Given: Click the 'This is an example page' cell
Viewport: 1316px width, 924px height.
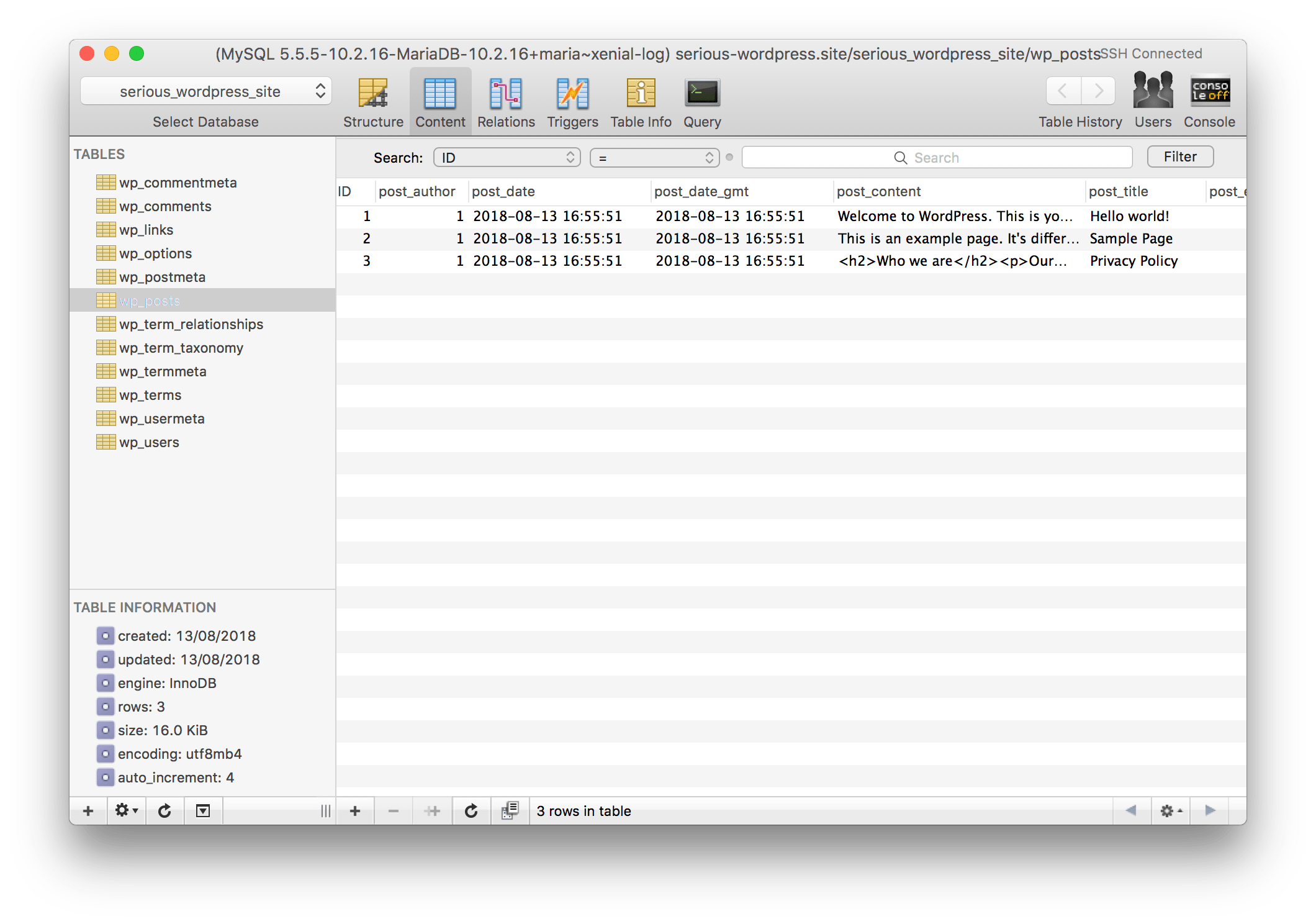Looking at the screenshot, I should point(959,238).
